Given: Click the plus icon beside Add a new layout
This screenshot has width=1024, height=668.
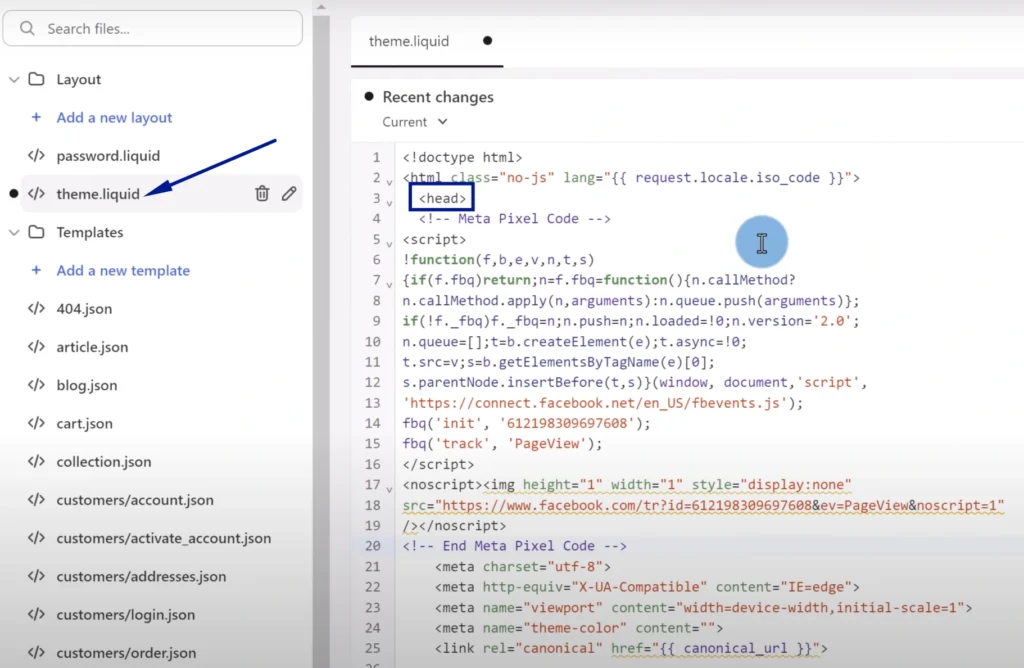Looking at the screenshot, I should point(37,118).
